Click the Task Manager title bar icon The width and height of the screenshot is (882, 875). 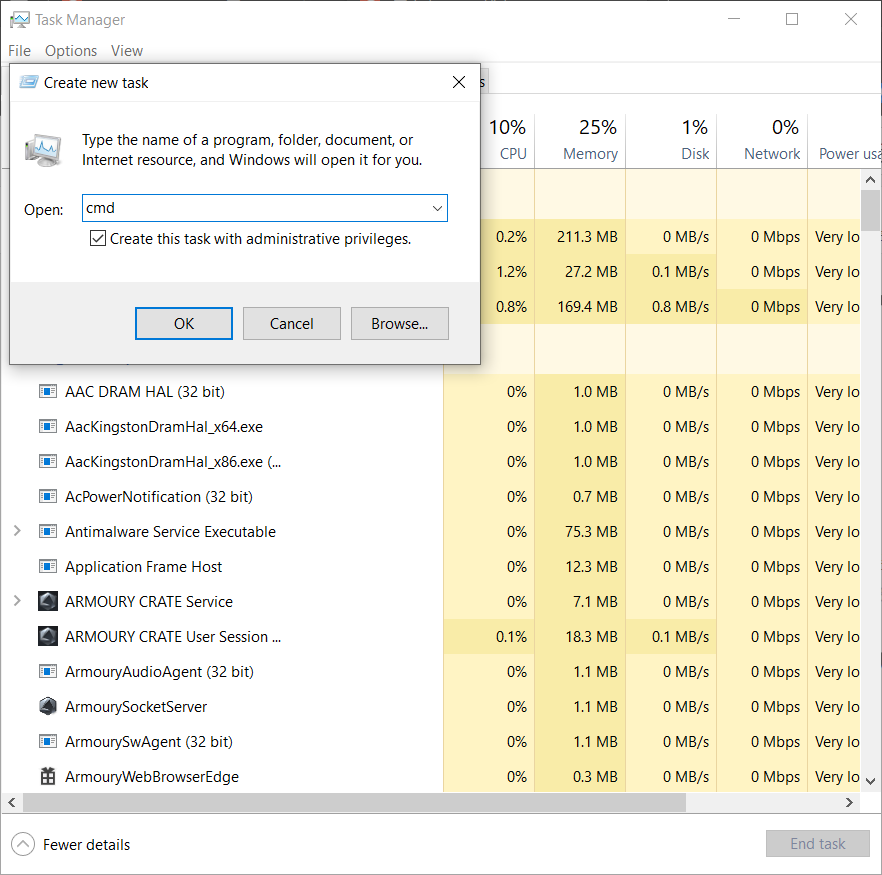[x=20, y=20]
